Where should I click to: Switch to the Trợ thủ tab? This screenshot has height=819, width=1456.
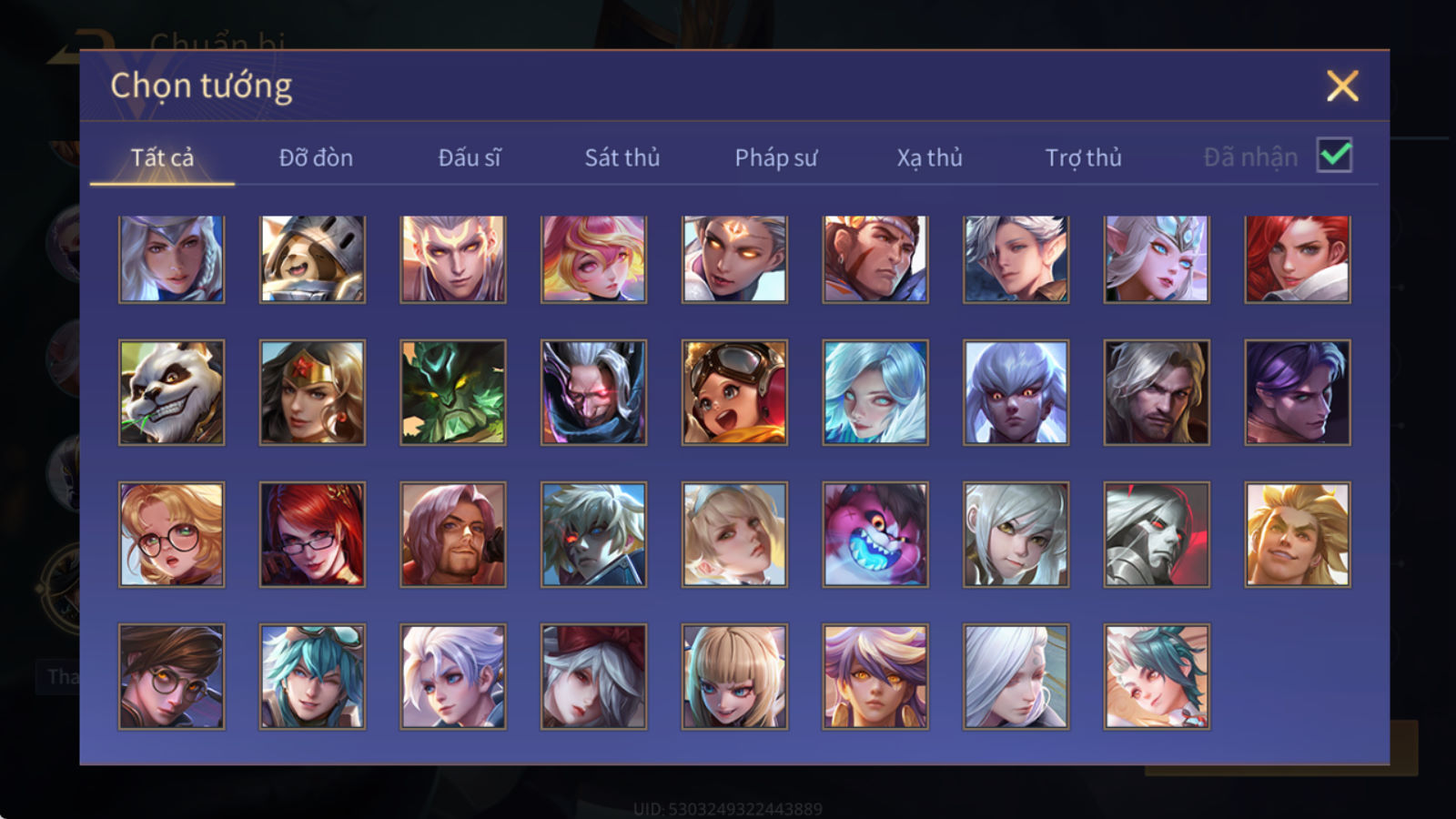click(1083, 157)
